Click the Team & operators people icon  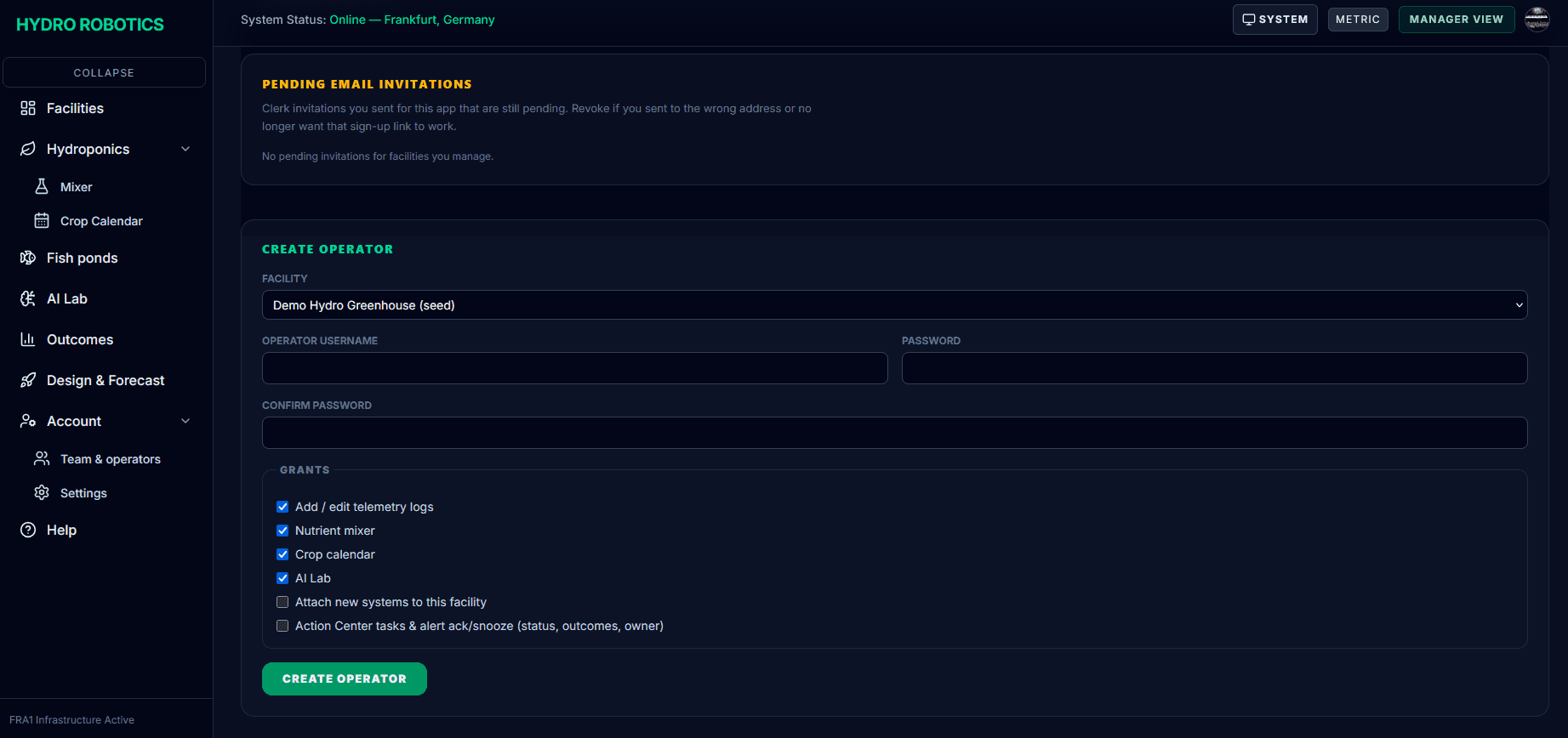(42, 458)
